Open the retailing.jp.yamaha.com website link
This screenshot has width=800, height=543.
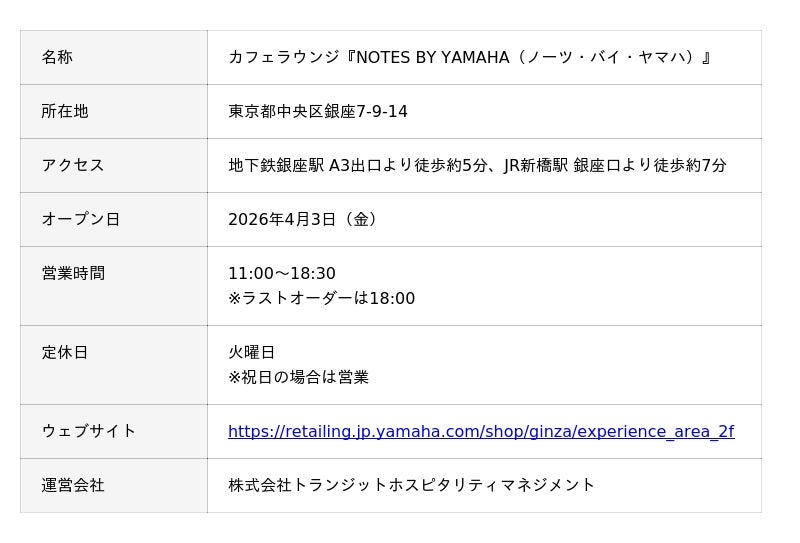point(480,432)
